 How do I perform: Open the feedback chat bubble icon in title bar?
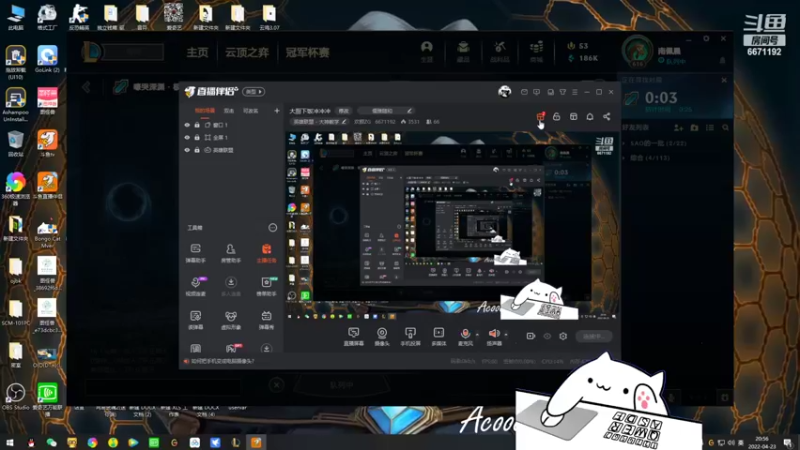(537, 92)
